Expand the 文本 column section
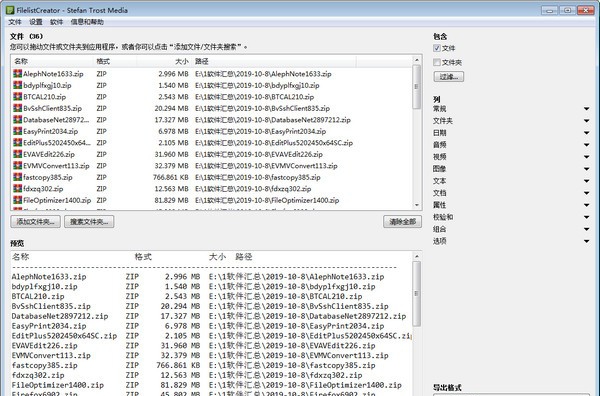Image resolution: width=600 pixels, height=396 pixels. (x=586, y=181)
